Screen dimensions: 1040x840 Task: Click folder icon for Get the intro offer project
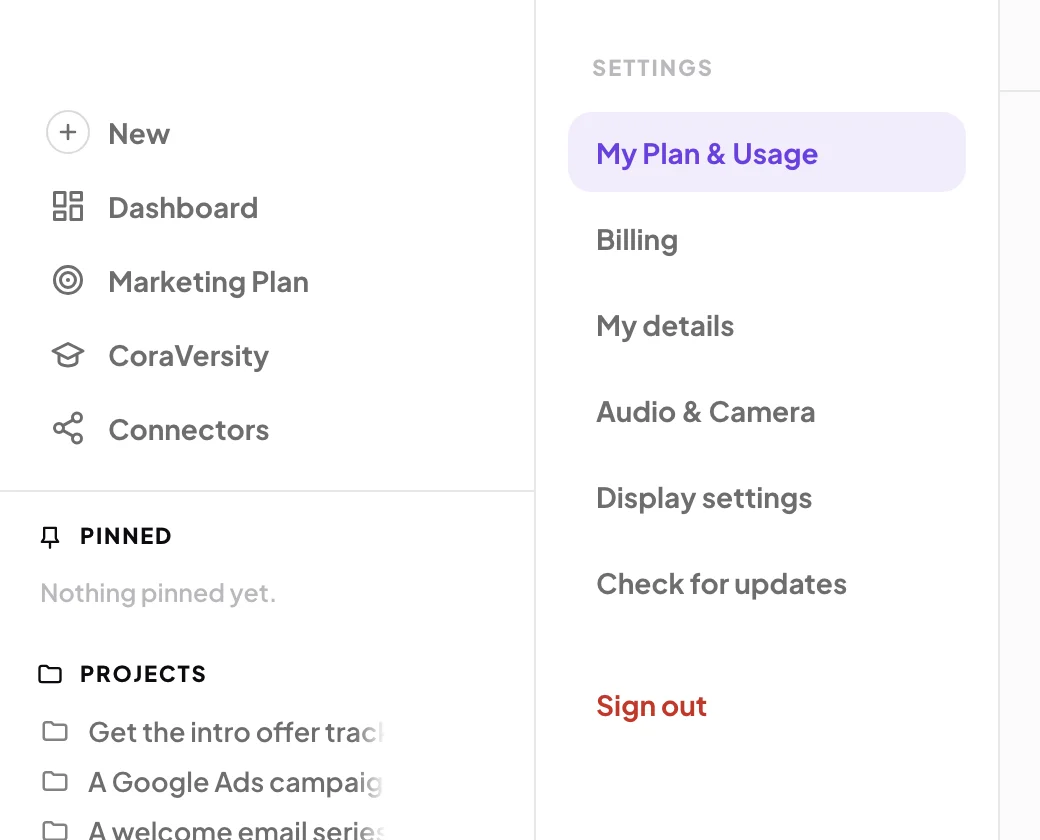55,731
